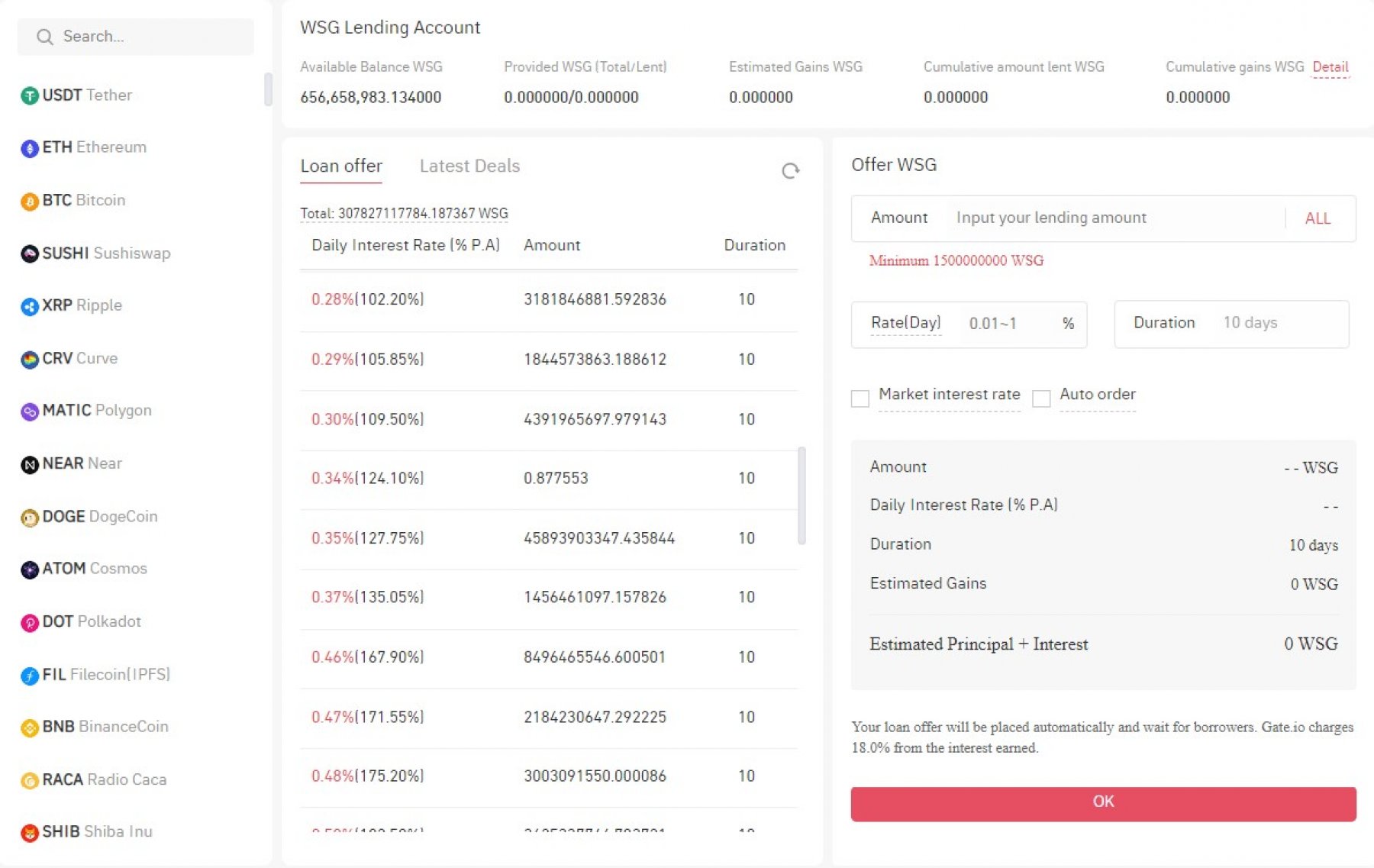Refresh the loan offer list

coord(790,171)
